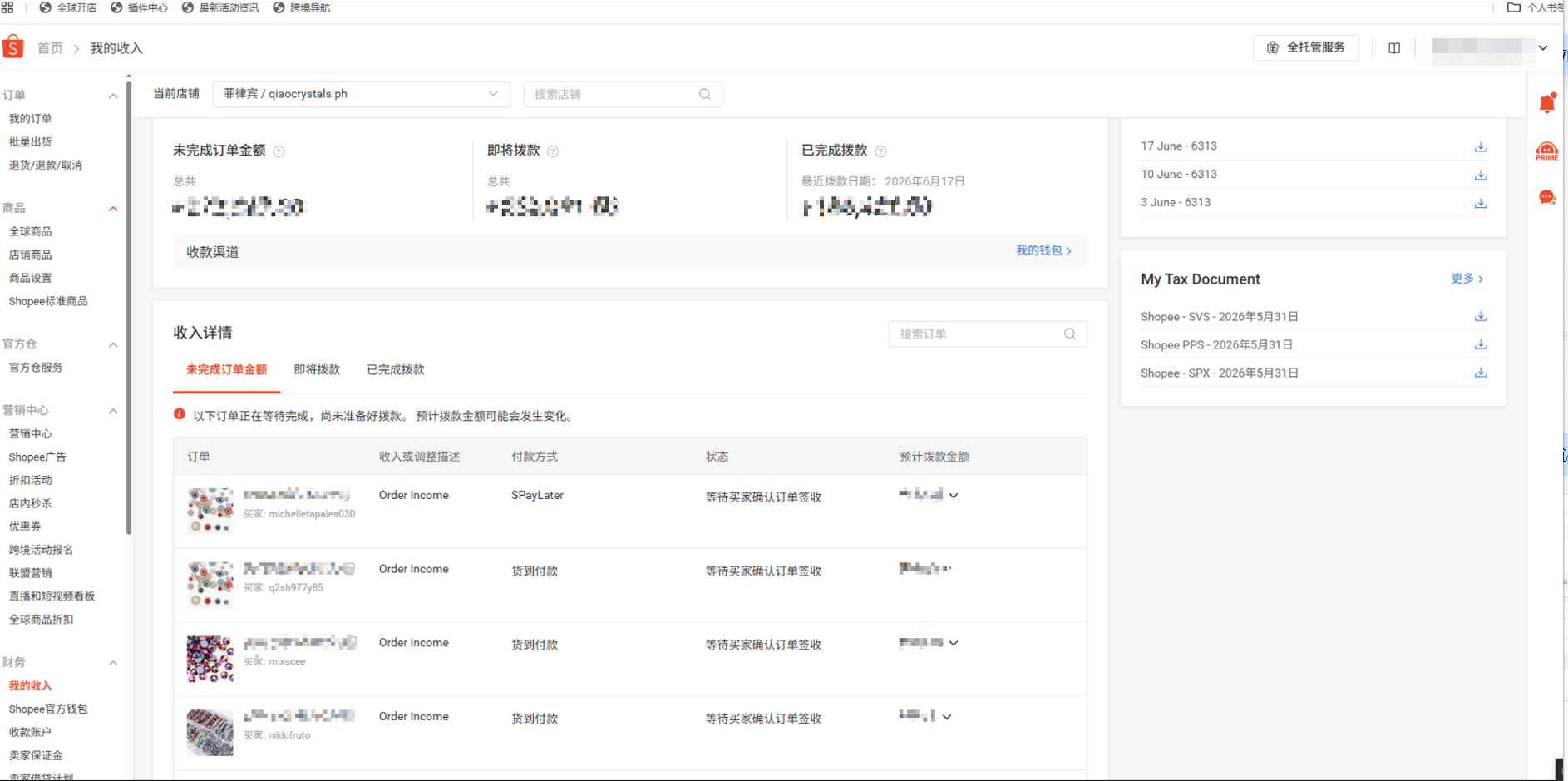The width and height of the screenshot is (1568, 781).
Task: Open the 我的钱包 link
Action: pos(1043,250)
